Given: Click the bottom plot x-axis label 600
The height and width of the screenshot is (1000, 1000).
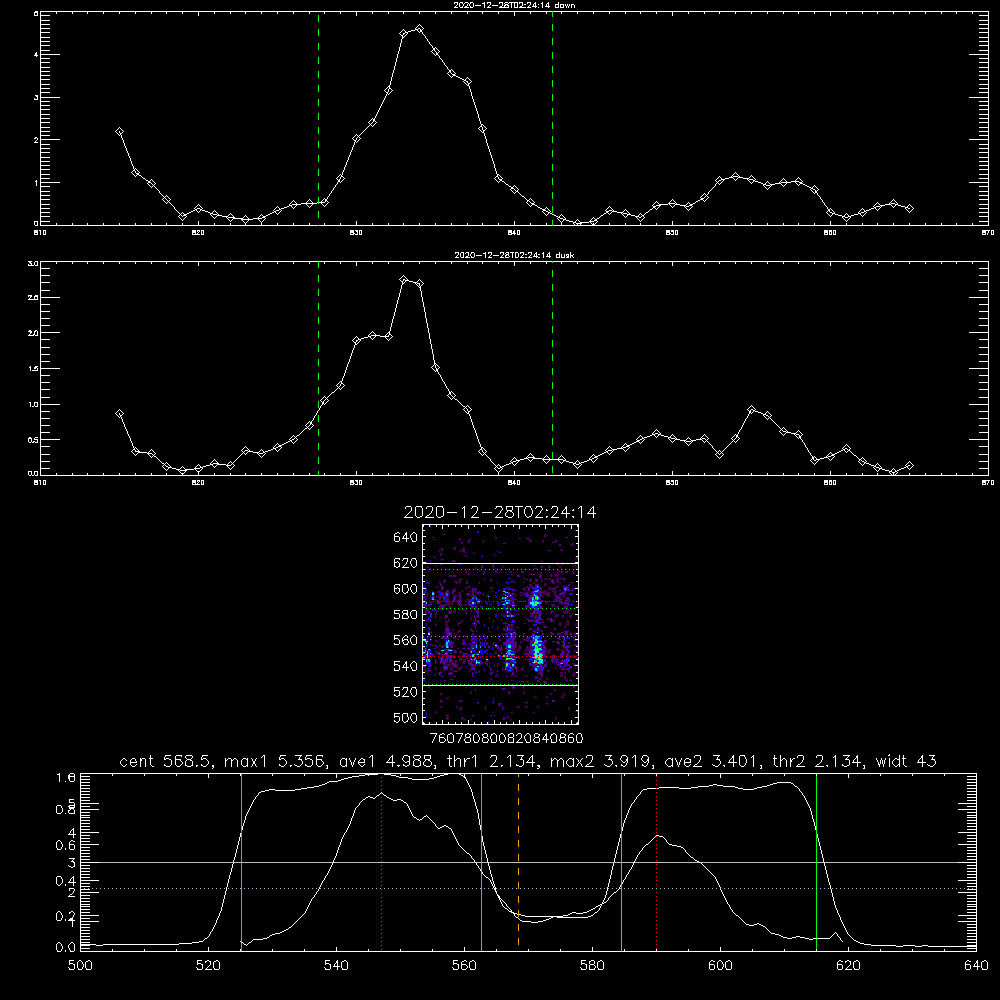Looking at the screenshot, I should pyautogui.click(x=721, y=966).
